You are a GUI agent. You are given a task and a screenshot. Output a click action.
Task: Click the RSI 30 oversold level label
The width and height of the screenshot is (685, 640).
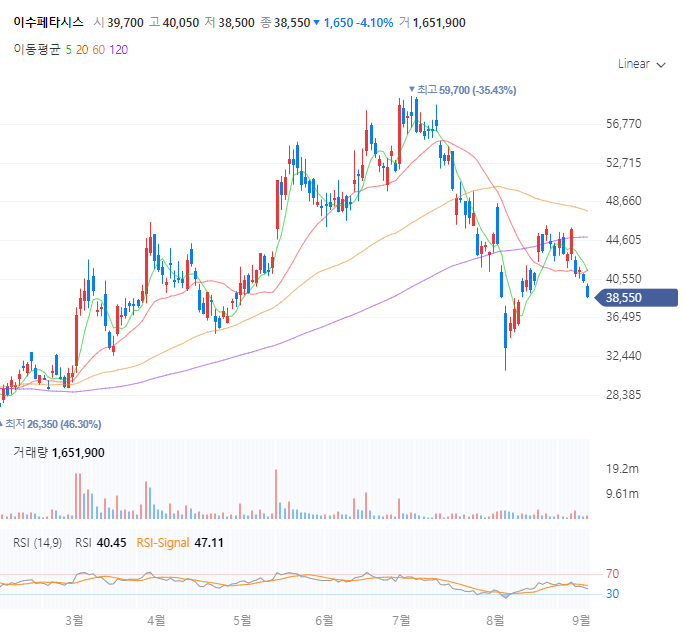612,594
